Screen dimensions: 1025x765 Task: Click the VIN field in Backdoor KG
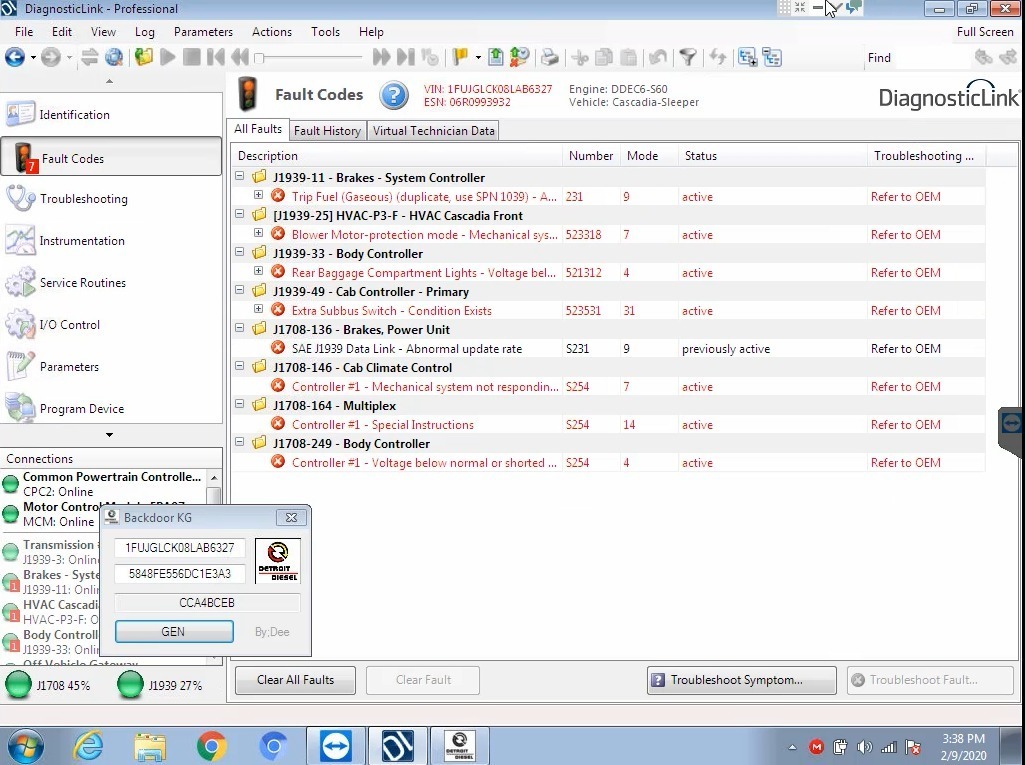pos(180,548)
